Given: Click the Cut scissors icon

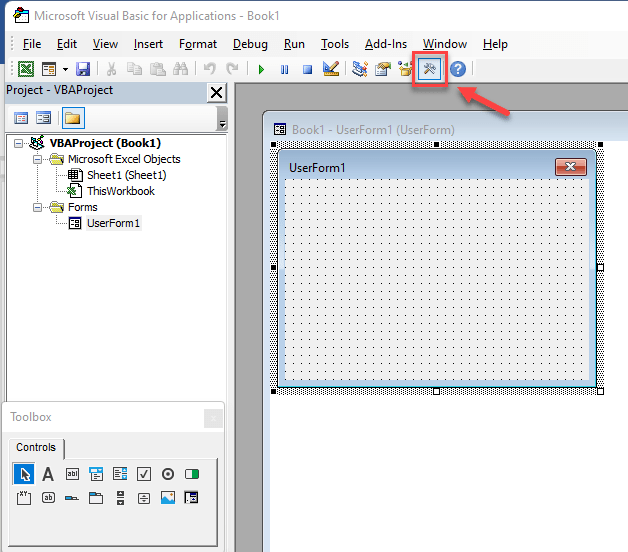Looking at the screenshot, I should 111,69.
